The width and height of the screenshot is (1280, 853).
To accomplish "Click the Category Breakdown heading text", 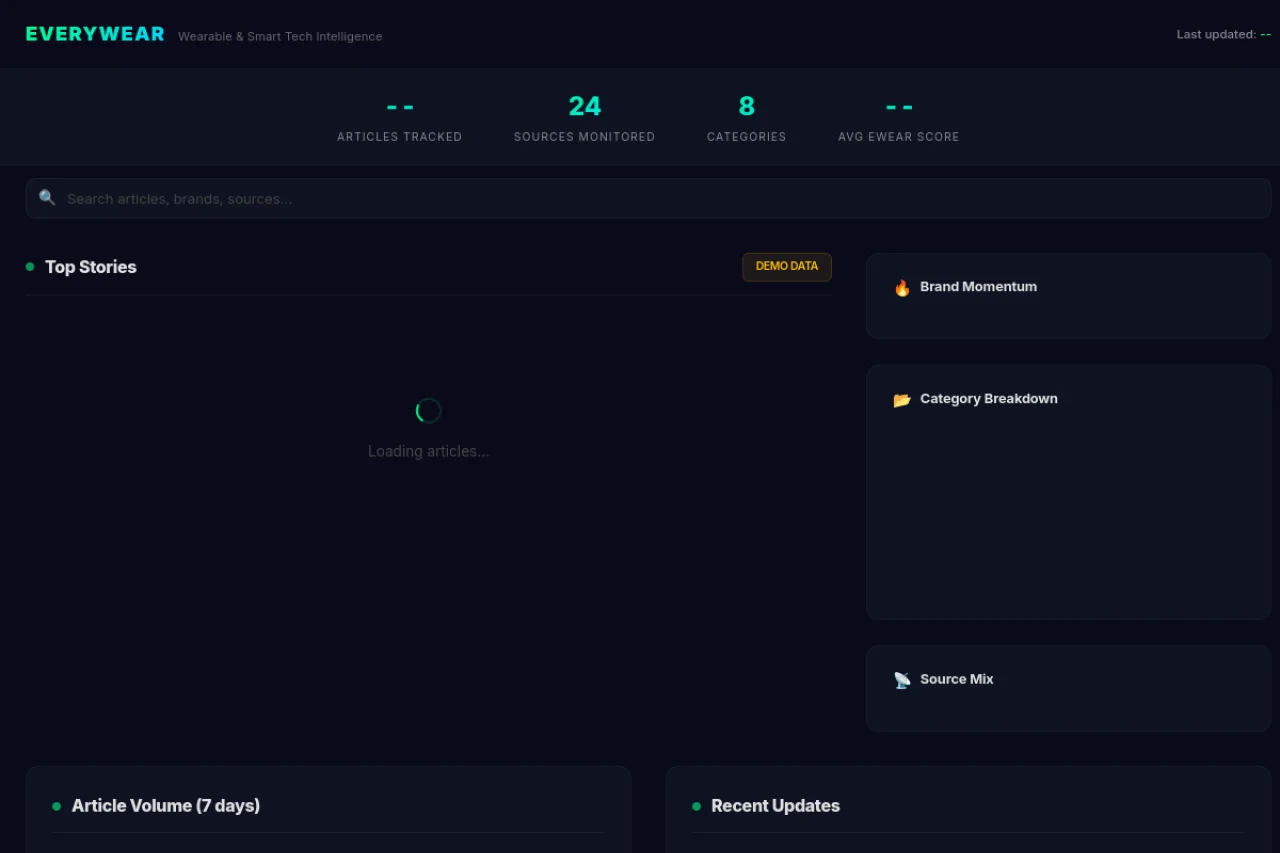I will pos(988,399).
